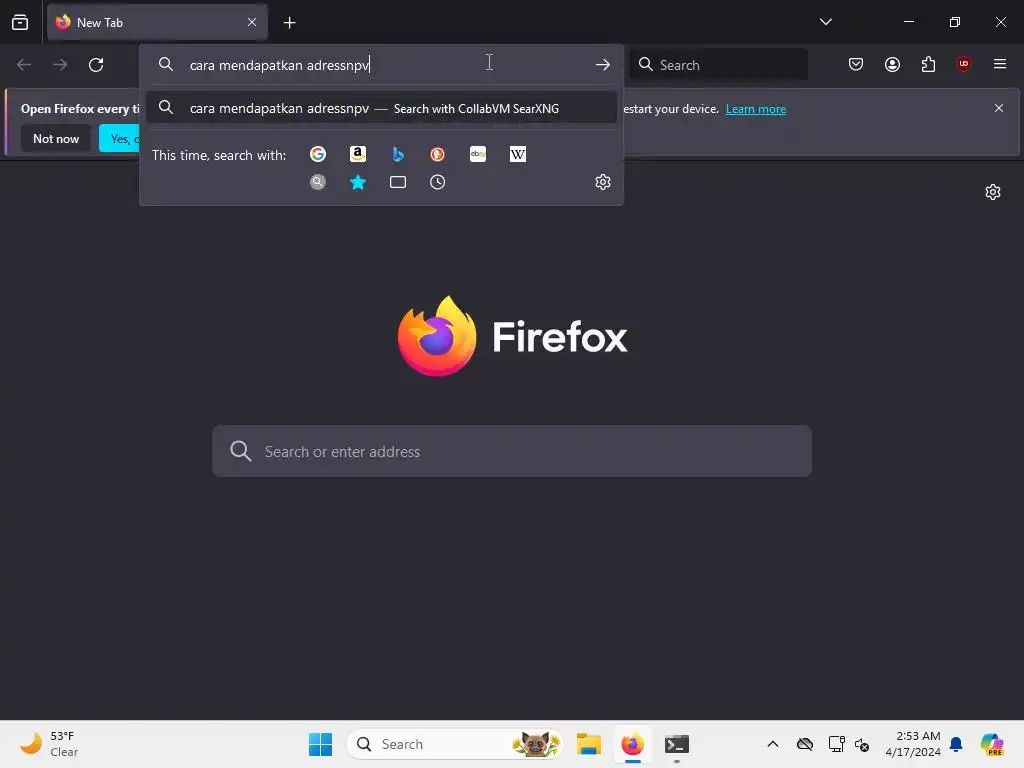Open Copilot preview icon in taskbar
The width and height of the screenshot is (1024, 768).
[993, 744]
